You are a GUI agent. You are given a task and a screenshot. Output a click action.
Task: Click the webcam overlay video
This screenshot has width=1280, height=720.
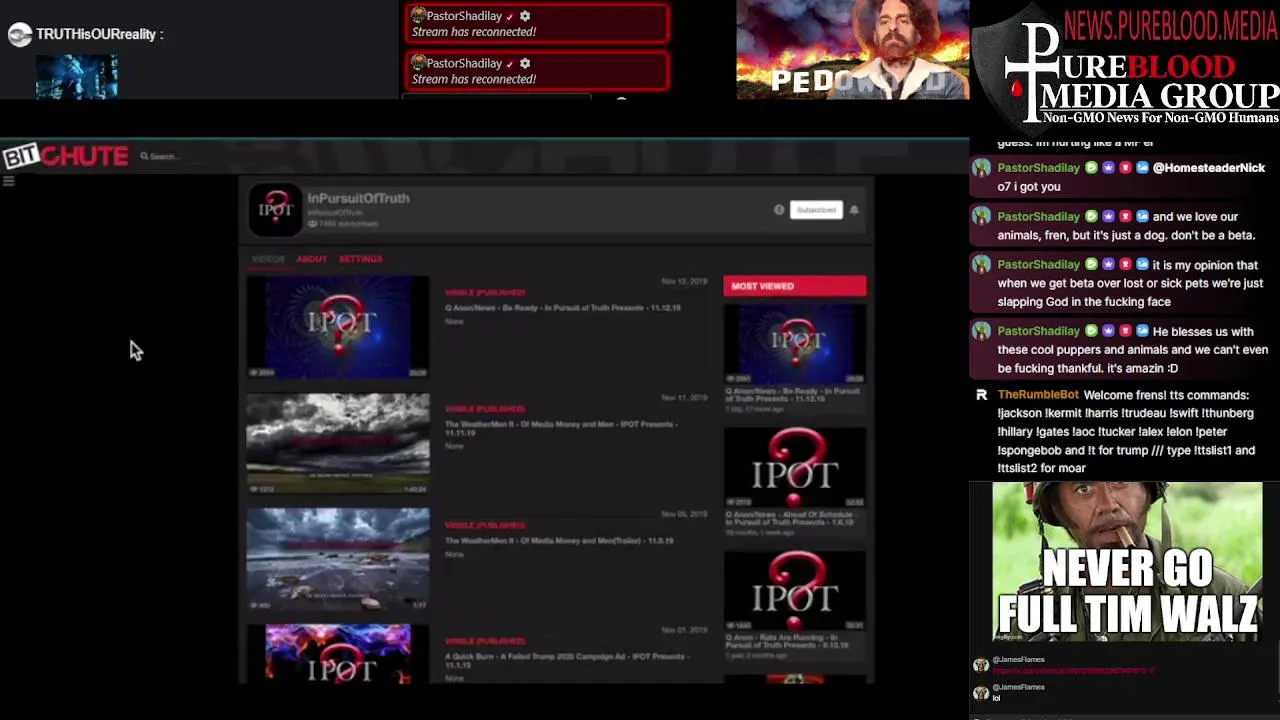(853, 50)
